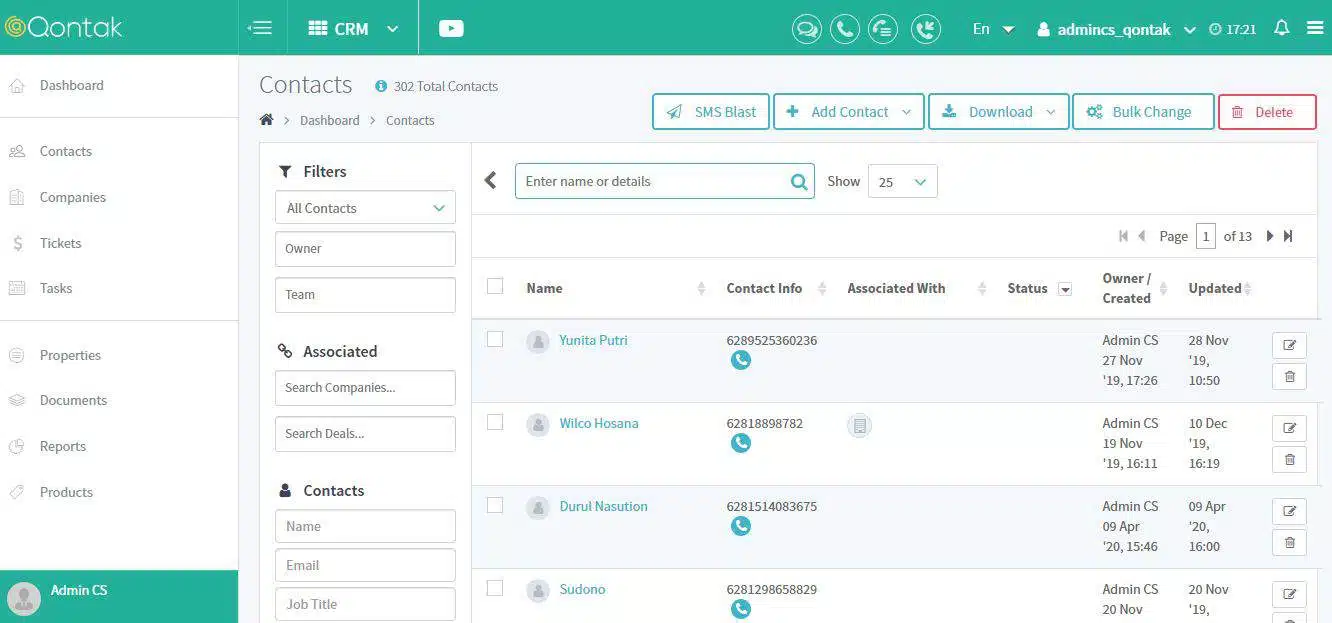The height and width of the screenshot is (623, 1332).
Task: Go to the previous page of contacts
Action: [x=1142, y=236]
